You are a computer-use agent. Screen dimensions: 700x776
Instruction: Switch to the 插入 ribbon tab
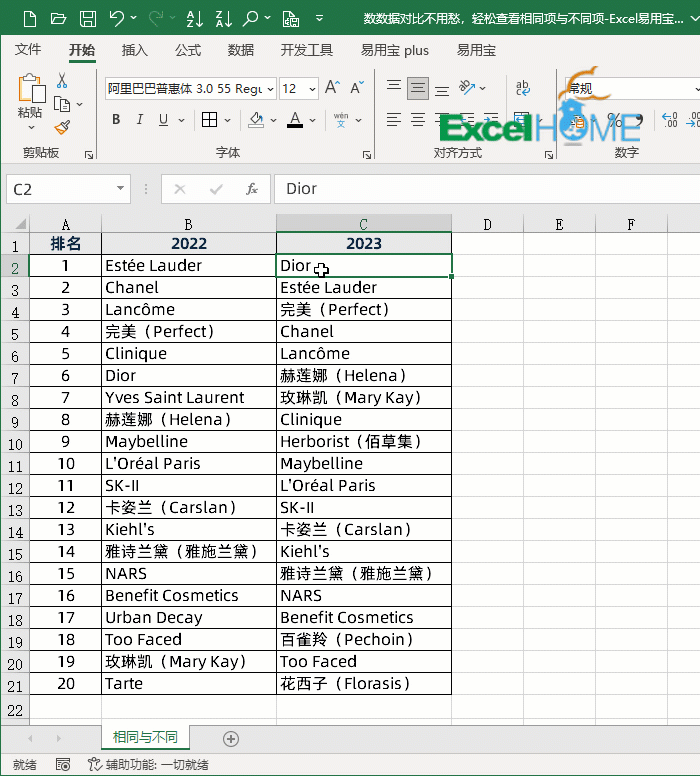[135, 50]
